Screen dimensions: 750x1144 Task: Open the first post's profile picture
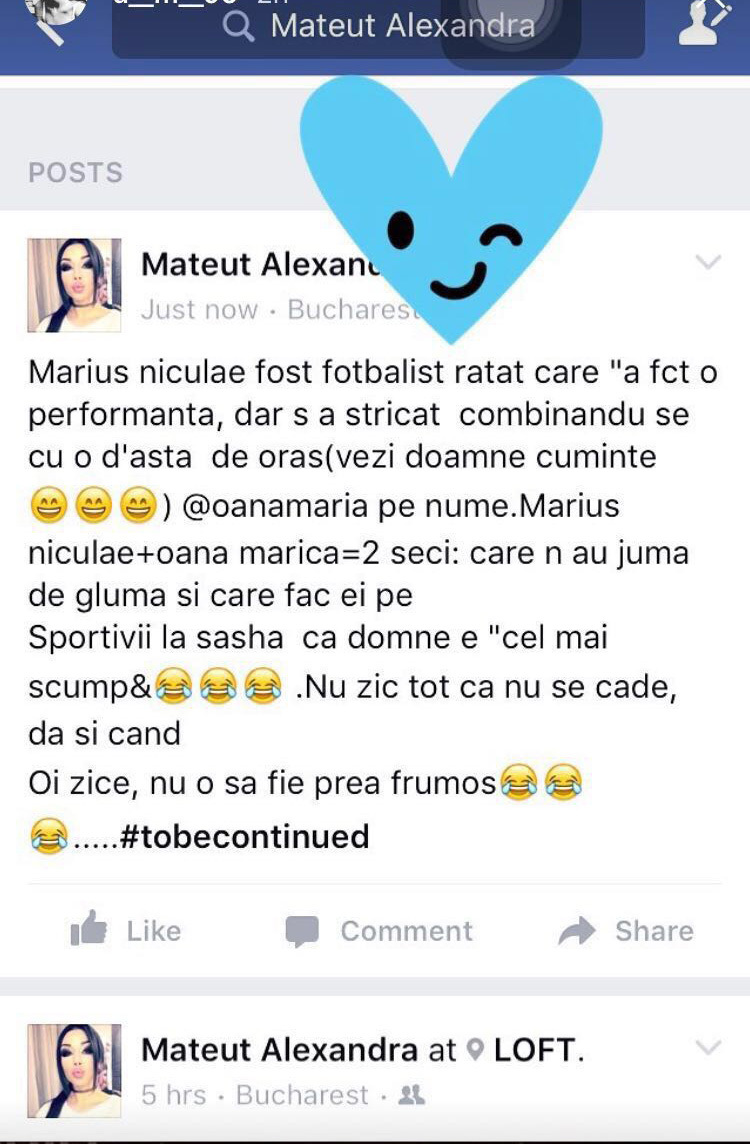click(x=74, y=285)
